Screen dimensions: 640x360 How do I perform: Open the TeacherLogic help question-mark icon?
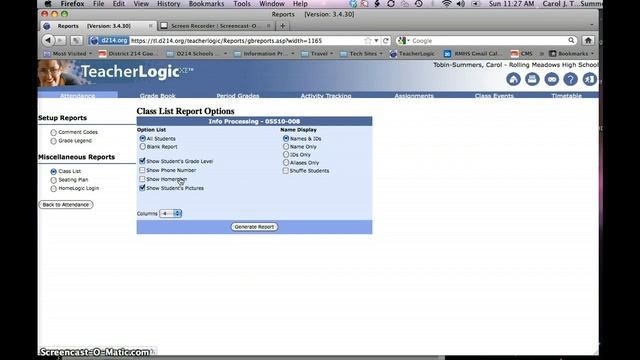571,79
